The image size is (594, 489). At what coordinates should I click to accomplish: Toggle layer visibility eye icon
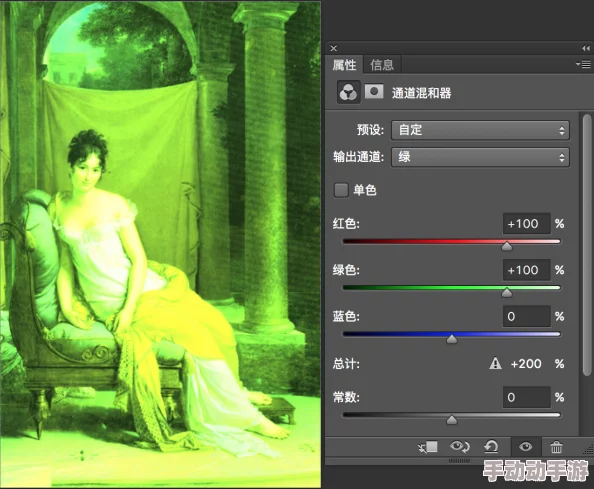pos(525,447)
